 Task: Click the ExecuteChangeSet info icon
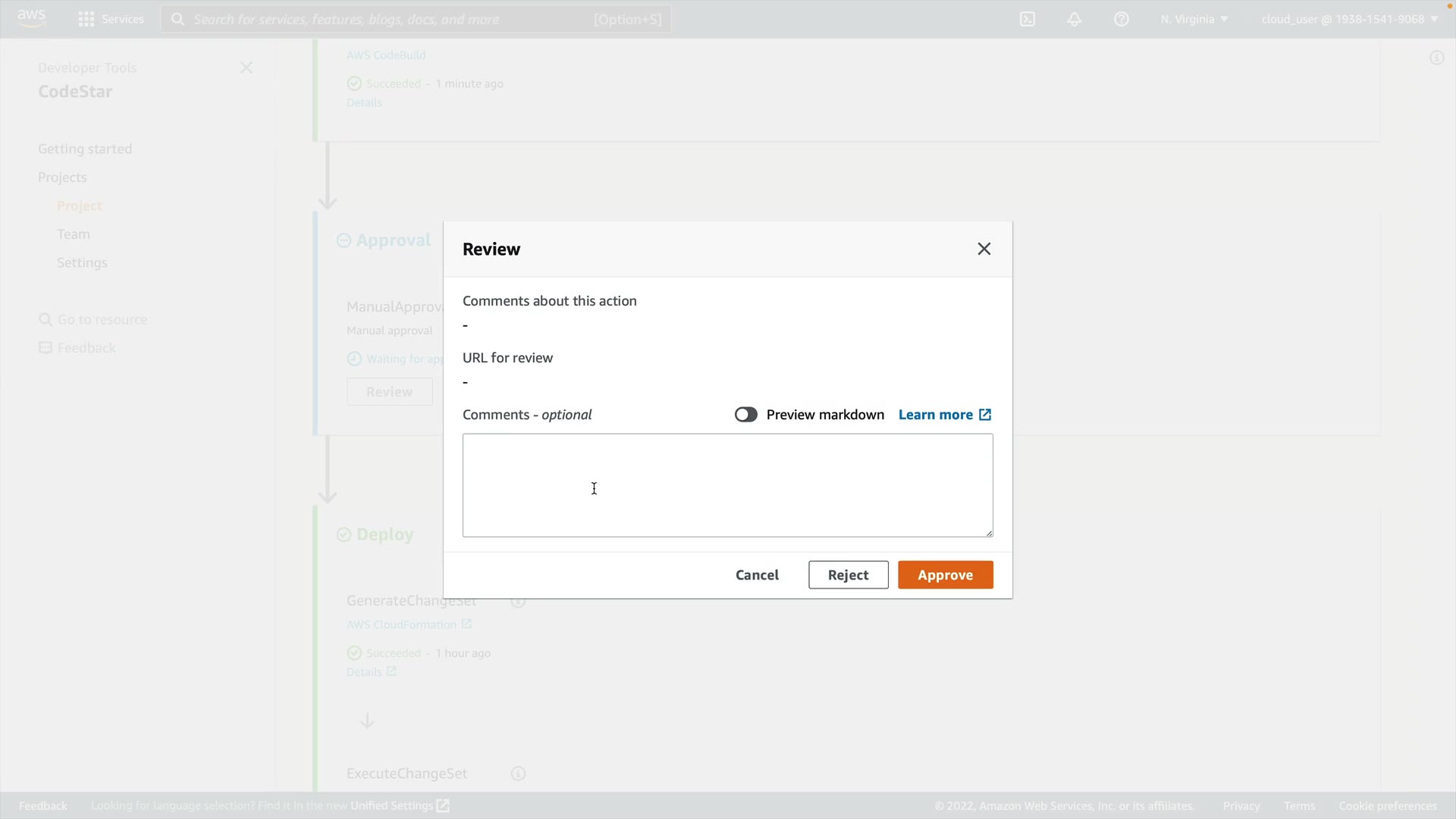(518, 773)
